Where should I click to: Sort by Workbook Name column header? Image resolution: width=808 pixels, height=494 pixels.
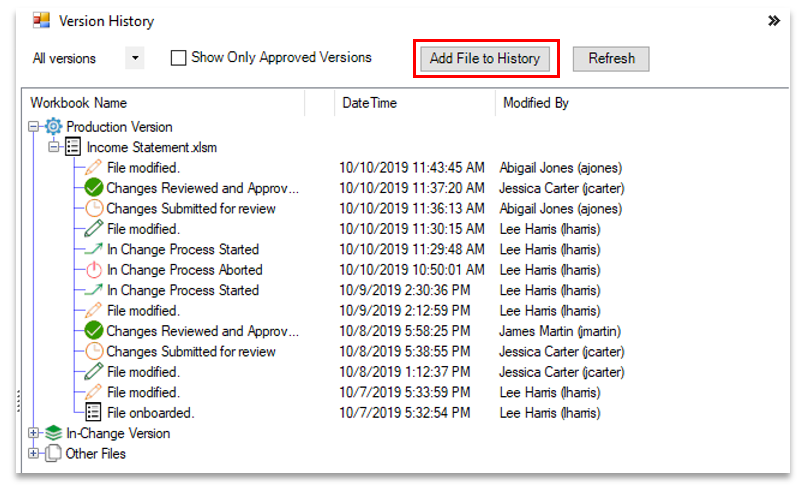(x=78, y=103)
